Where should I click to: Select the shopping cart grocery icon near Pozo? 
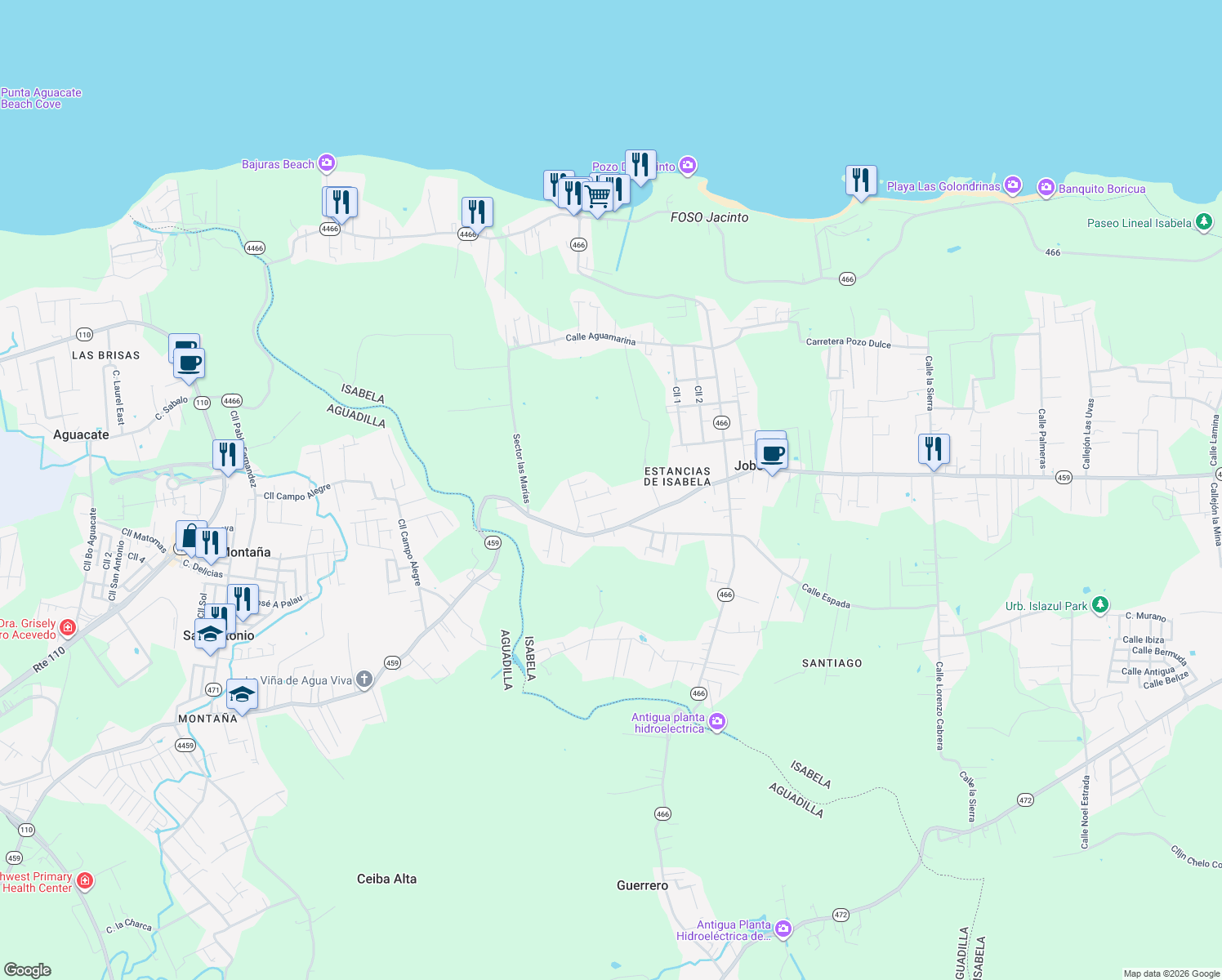click(x=598, y=195)
